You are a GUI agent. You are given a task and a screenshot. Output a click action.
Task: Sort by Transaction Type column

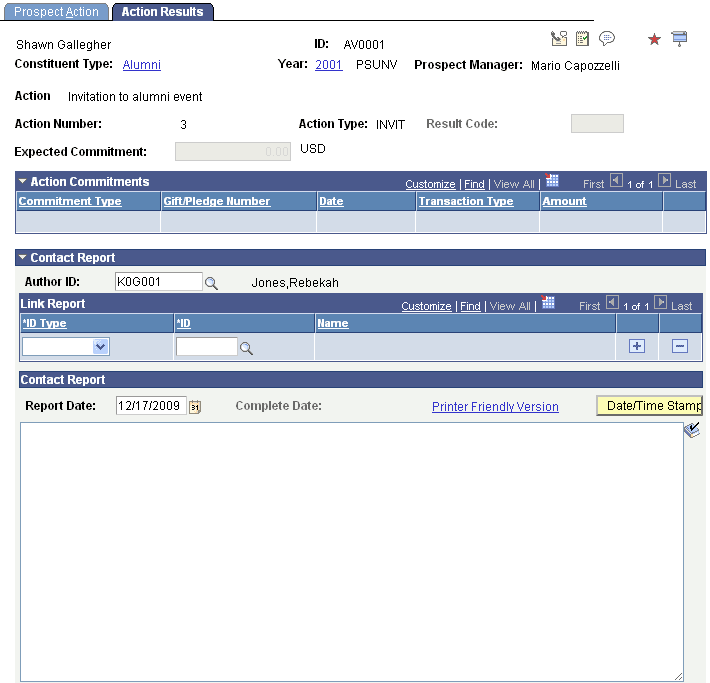click(x=465, y=201)
